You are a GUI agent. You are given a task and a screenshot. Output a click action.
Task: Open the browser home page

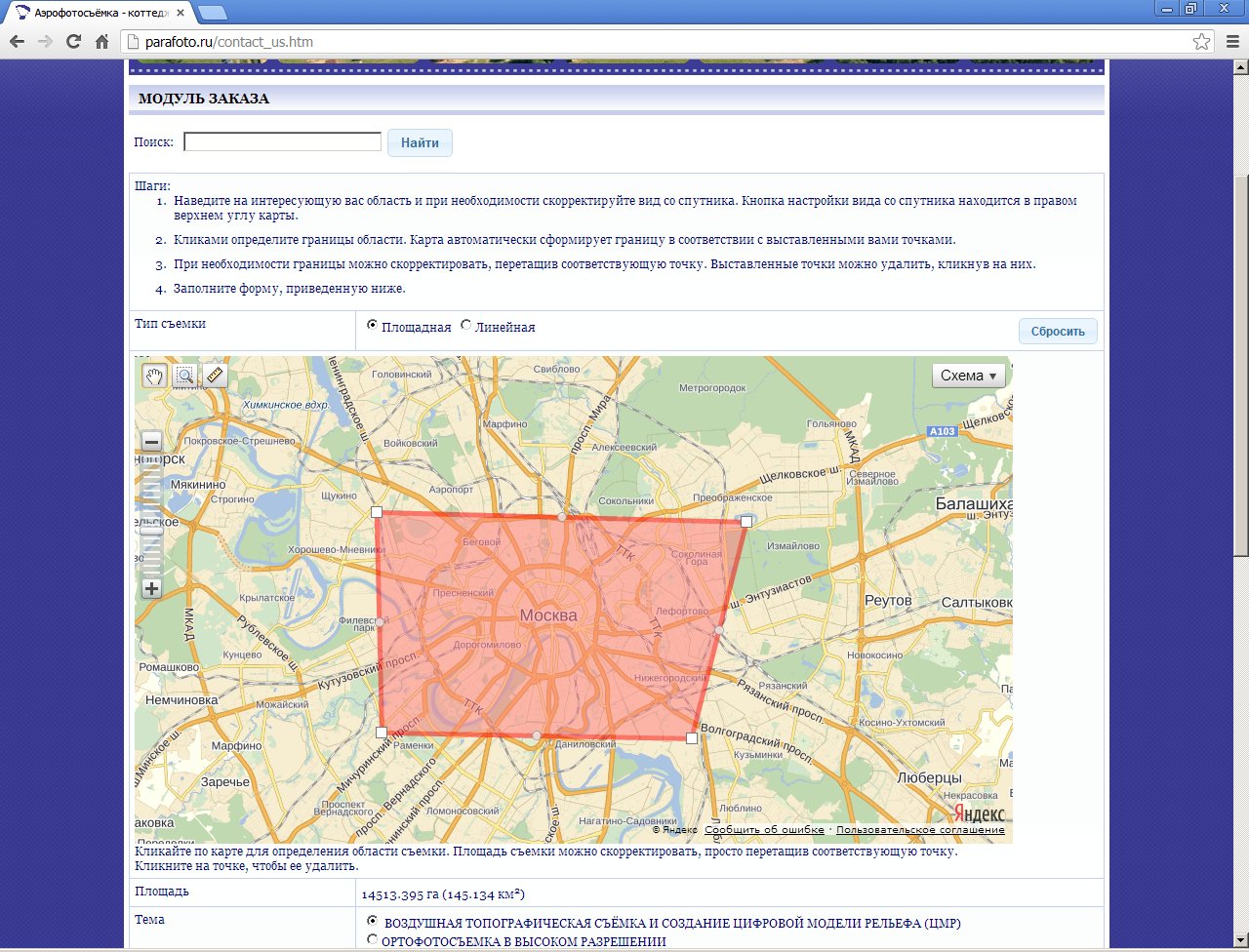(x=101, y=42)
